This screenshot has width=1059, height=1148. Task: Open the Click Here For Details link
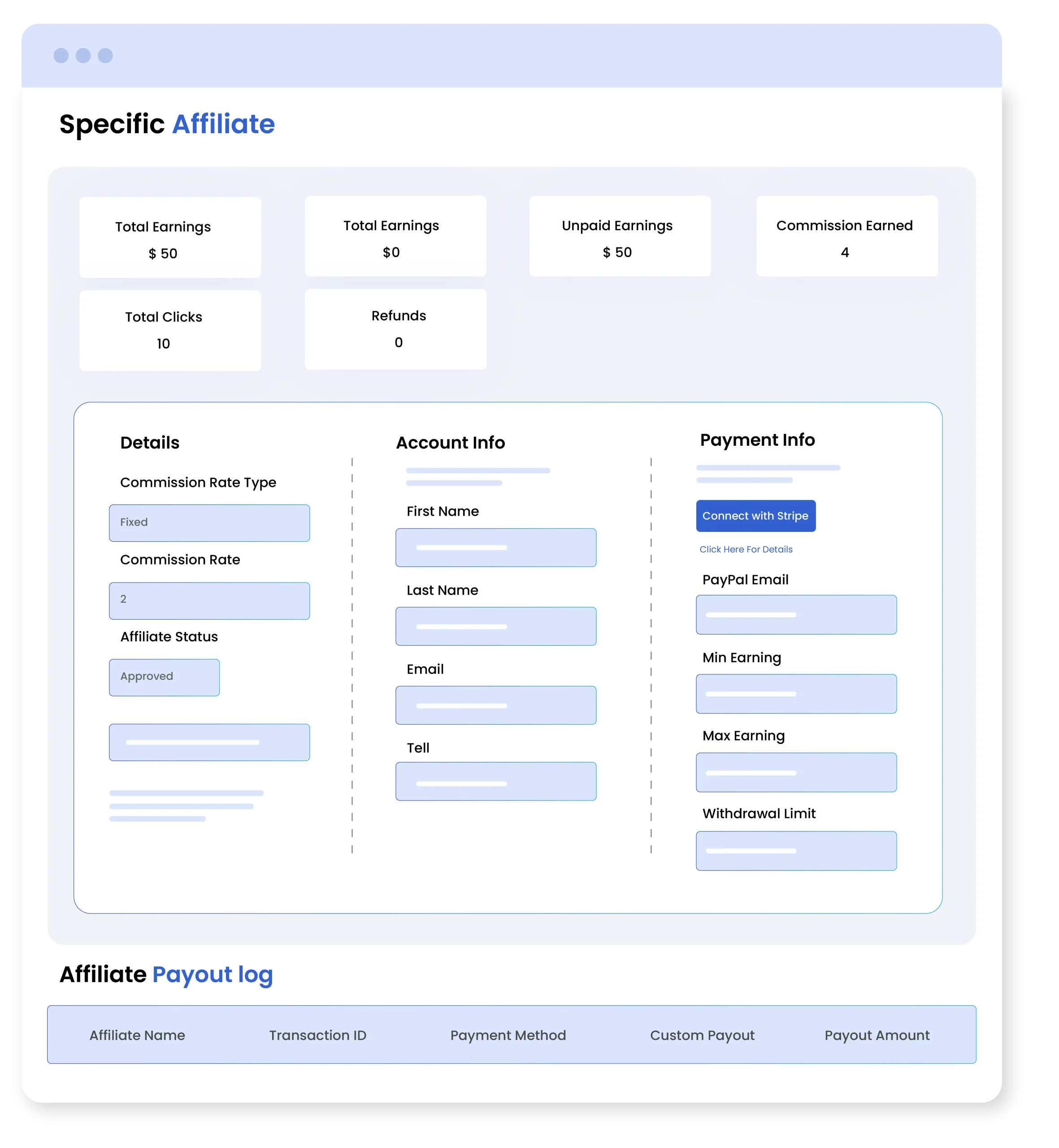point(746,549)
